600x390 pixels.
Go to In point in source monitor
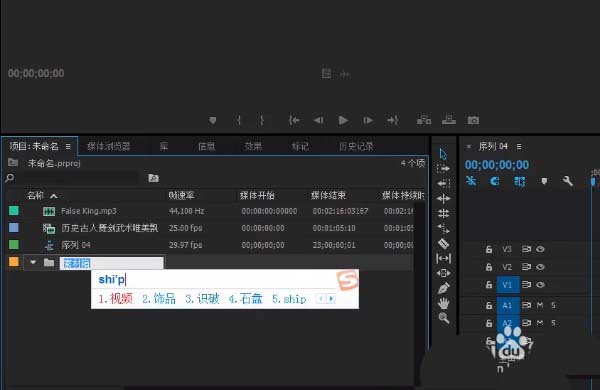[294, 121]
